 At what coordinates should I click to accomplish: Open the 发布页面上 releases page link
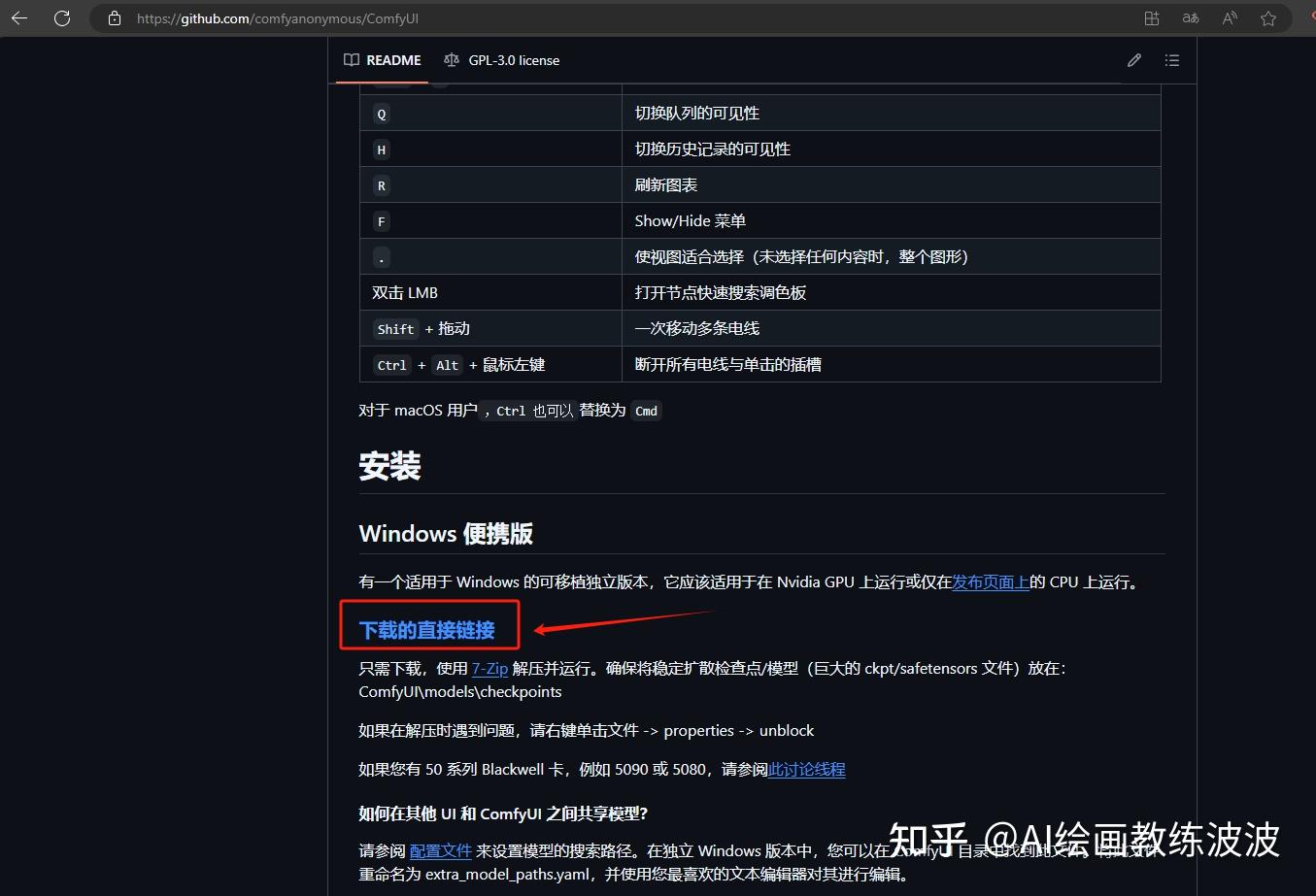tap(991, 581)
